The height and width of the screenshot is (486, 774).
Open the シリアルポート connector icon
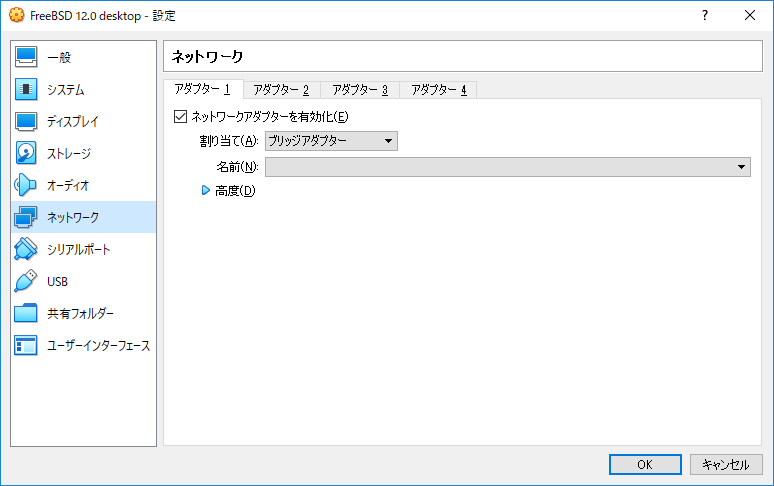point(26,249)
